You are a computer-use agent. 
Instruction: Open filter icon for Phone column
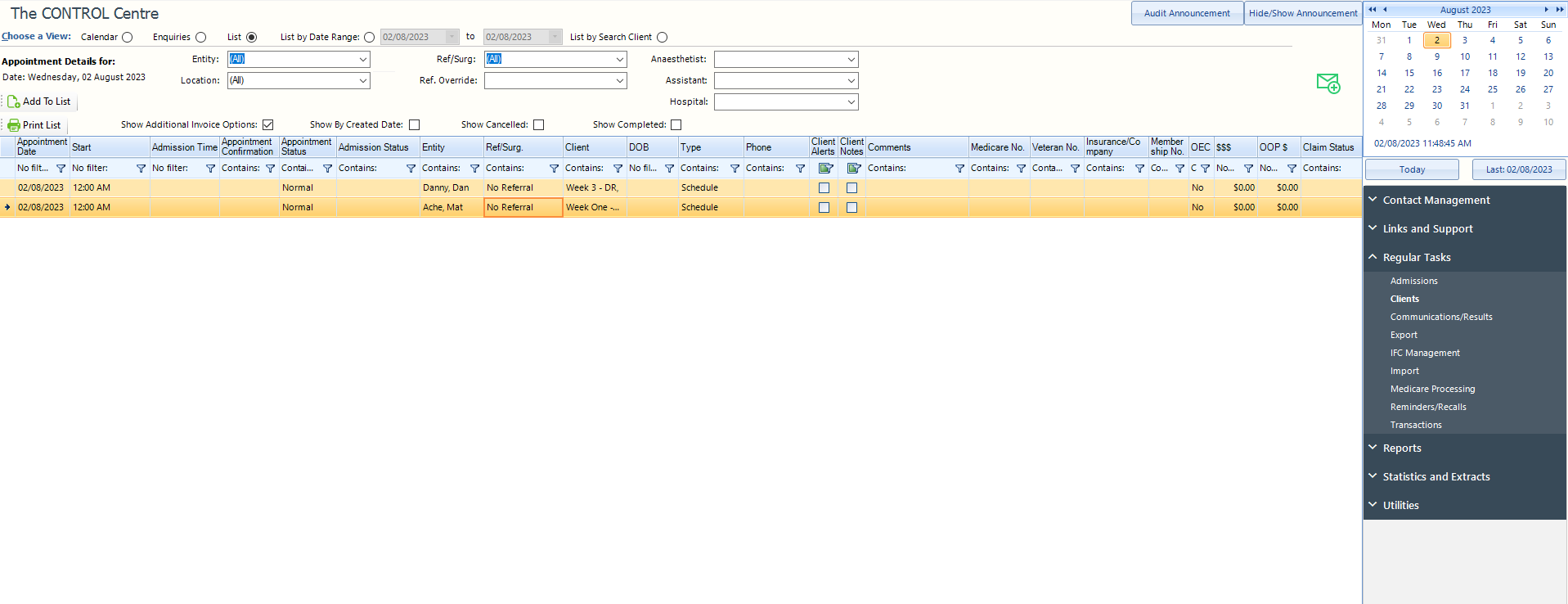pos(800,169)
